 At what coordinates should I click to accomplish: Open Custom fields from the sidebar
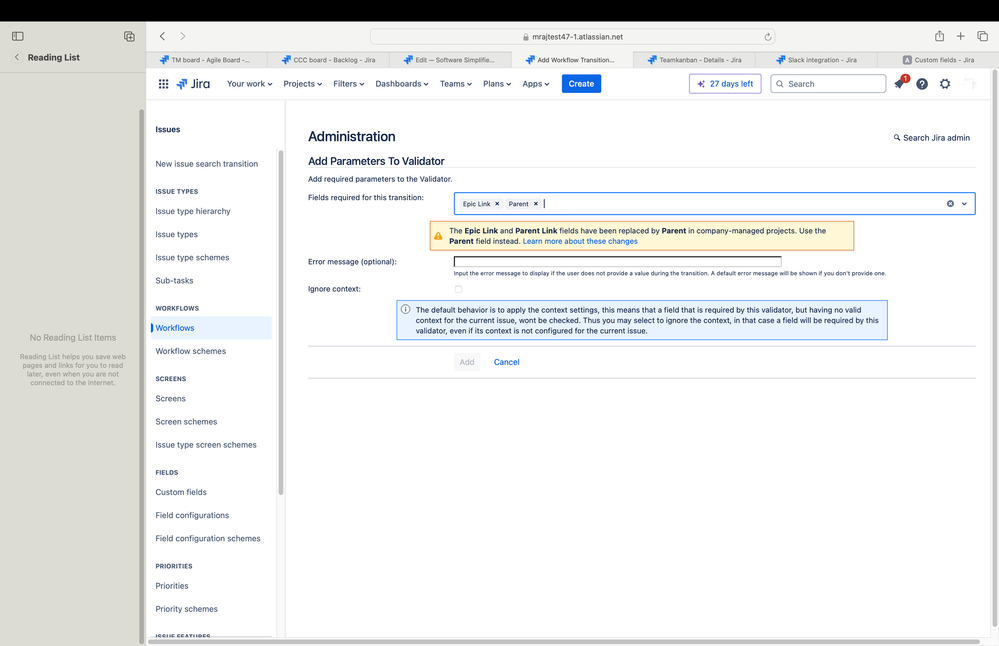click(180, 491)
